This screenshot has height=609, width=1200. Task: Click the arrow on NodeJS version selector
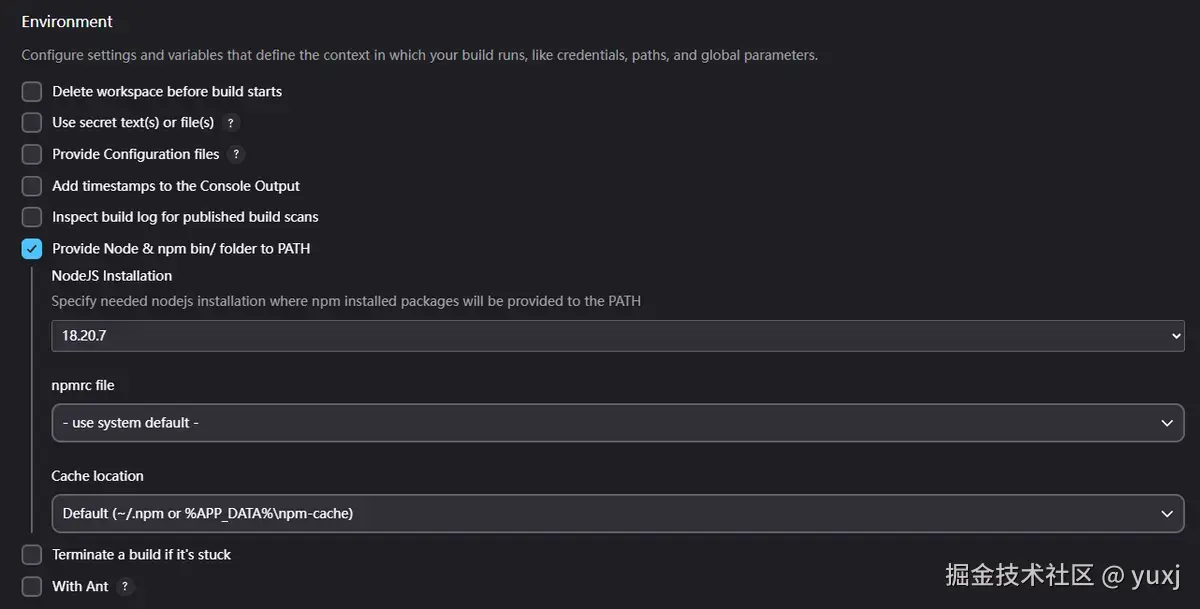[x=1176, y=336]
